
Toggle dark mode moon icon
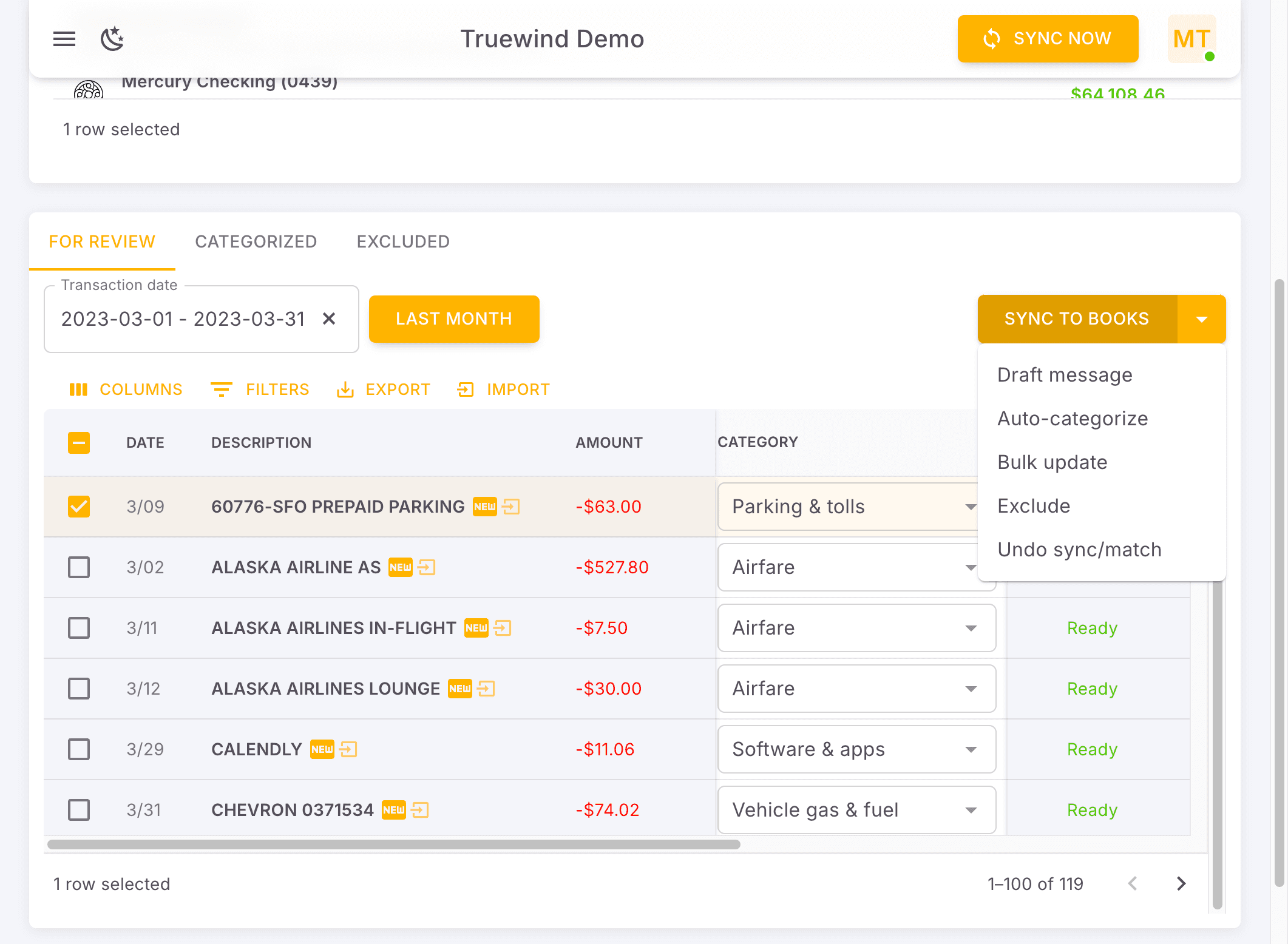click(112, 39)
